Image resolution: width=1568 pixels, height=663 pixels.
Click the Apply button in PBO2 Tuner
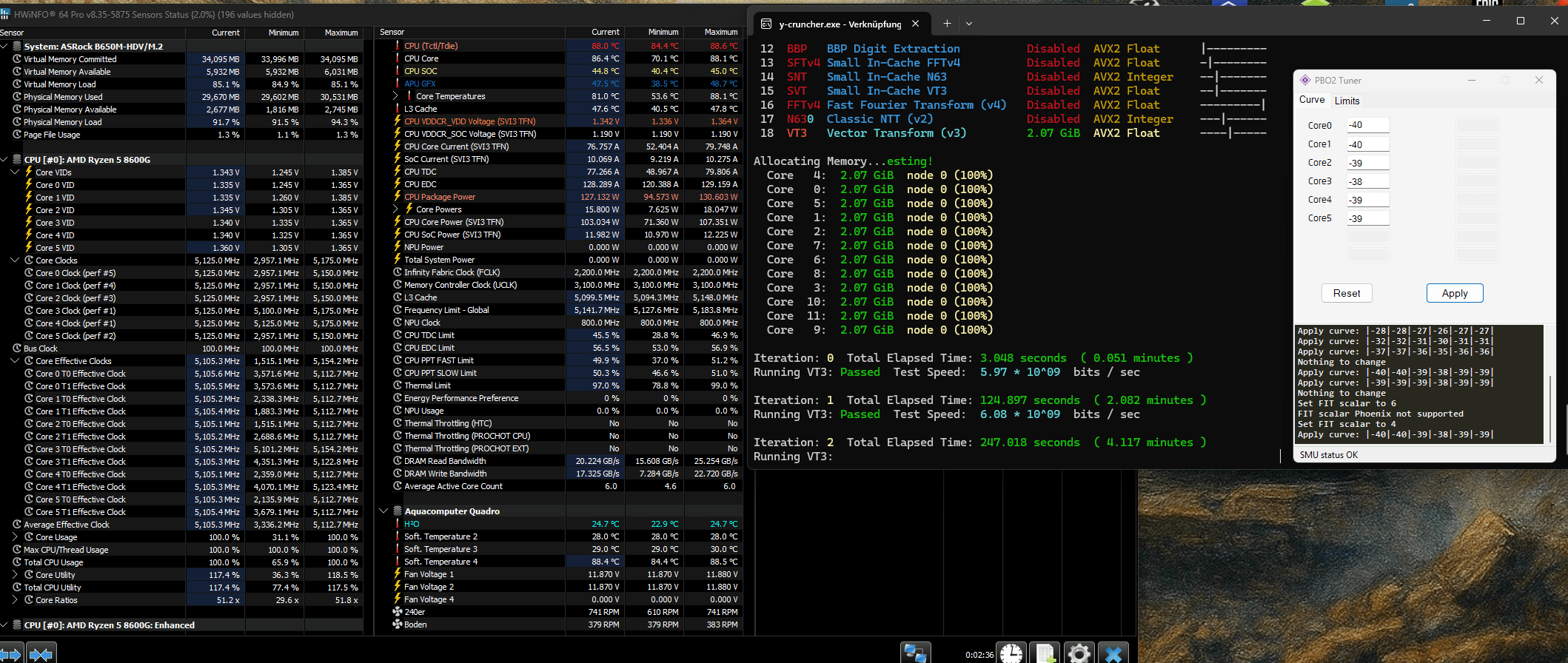pos(1455,293)
